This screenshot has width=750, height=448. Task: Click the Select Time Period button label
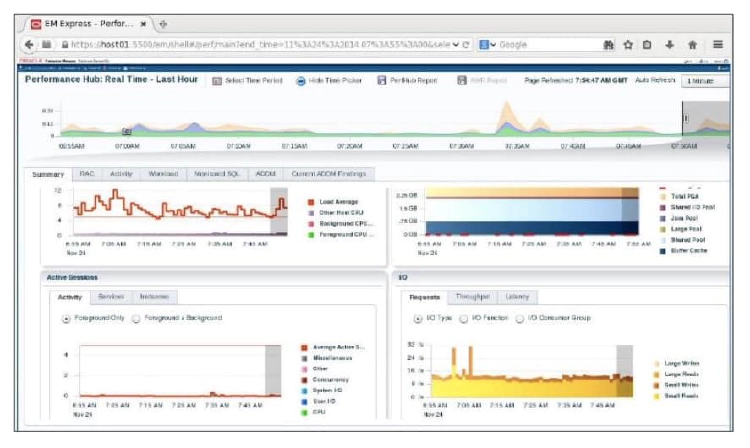[254, 81]
